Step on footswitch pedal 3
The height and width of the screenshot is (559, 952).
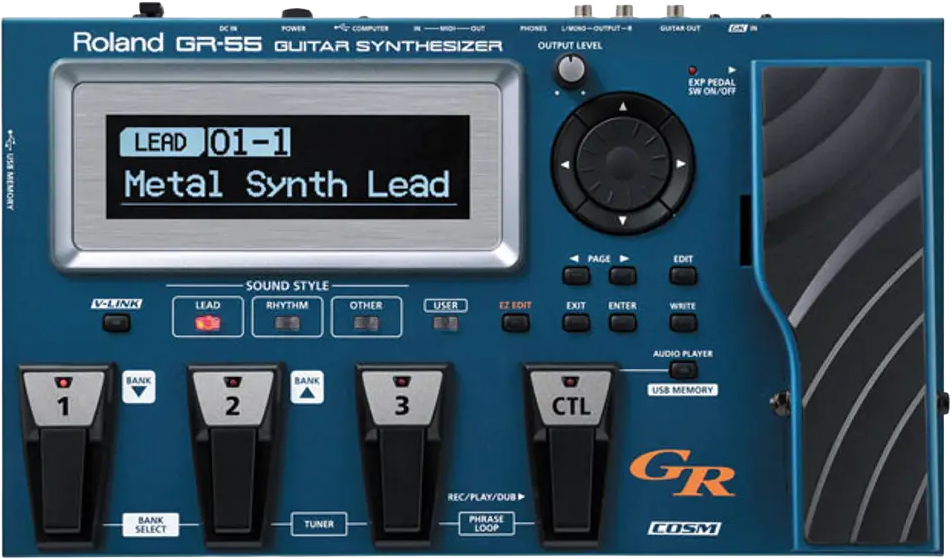[x=402, y=455]
